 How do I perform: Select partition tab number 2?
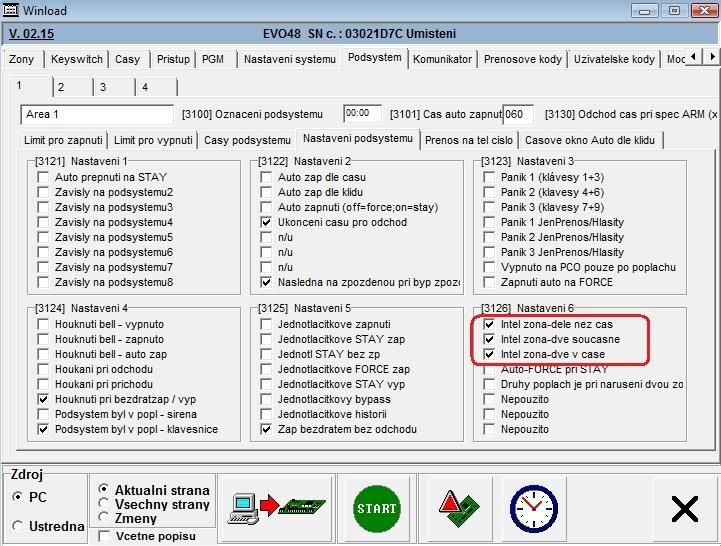(60, 88)
